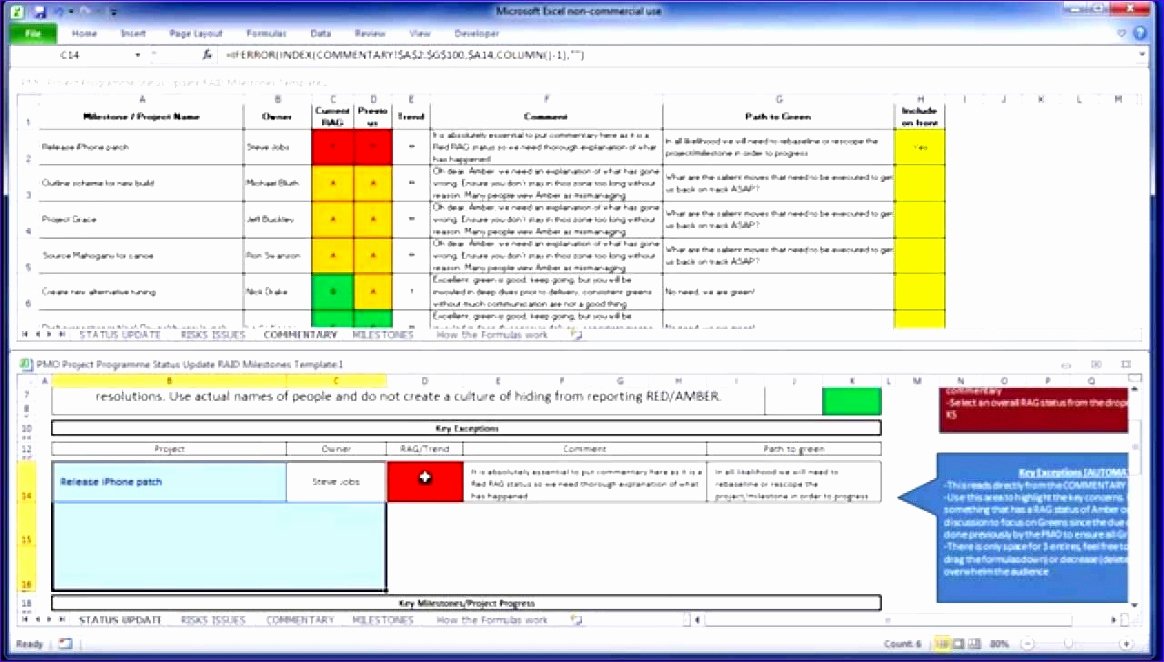
Task: Switch to the Review ribbon tab
Action: 370,33
